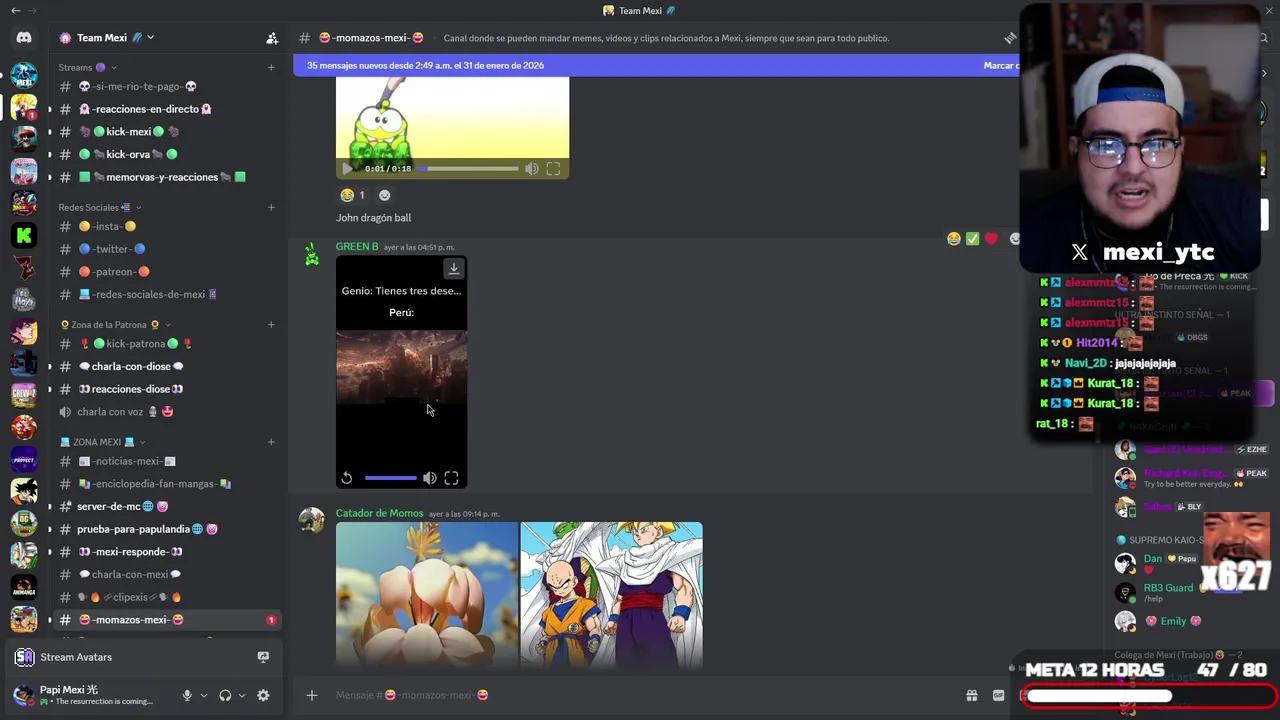Open user settings gear icon
Viewport: 1280px width, 720px height.
coord(263,695)
